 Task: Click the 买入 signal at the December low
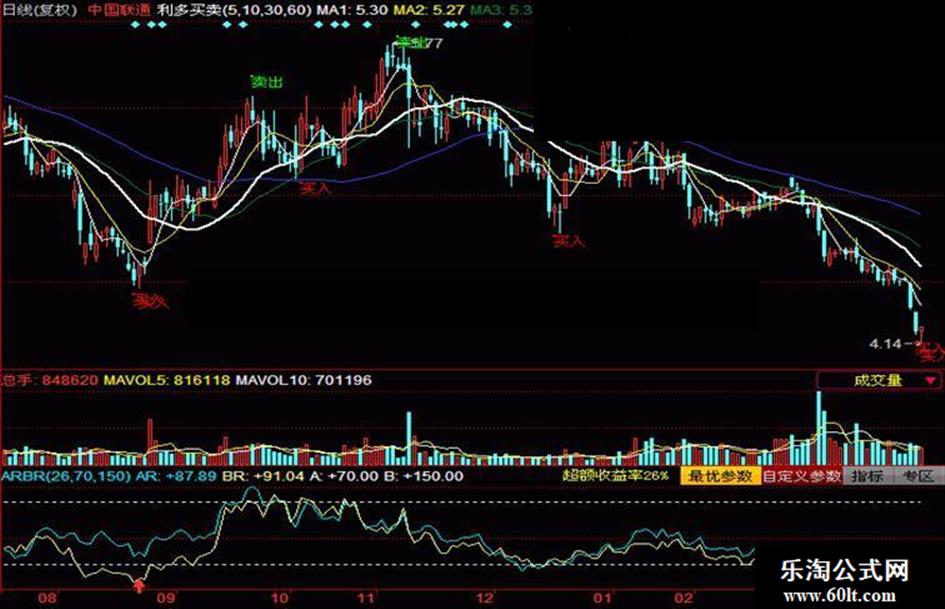tap(569, 241)
